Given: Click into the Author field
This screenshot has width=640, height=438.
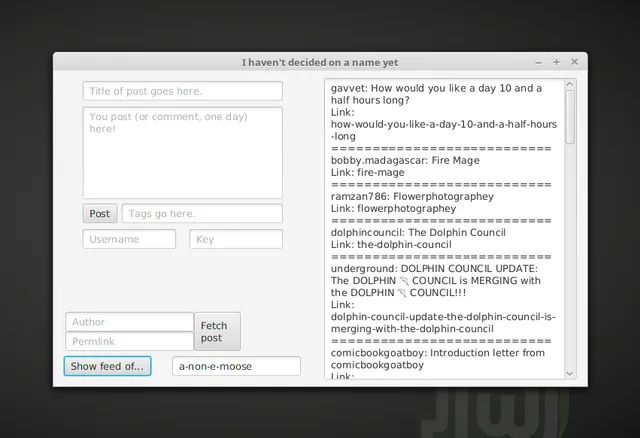Looking at the screenshot, I should tap(129, 322).
